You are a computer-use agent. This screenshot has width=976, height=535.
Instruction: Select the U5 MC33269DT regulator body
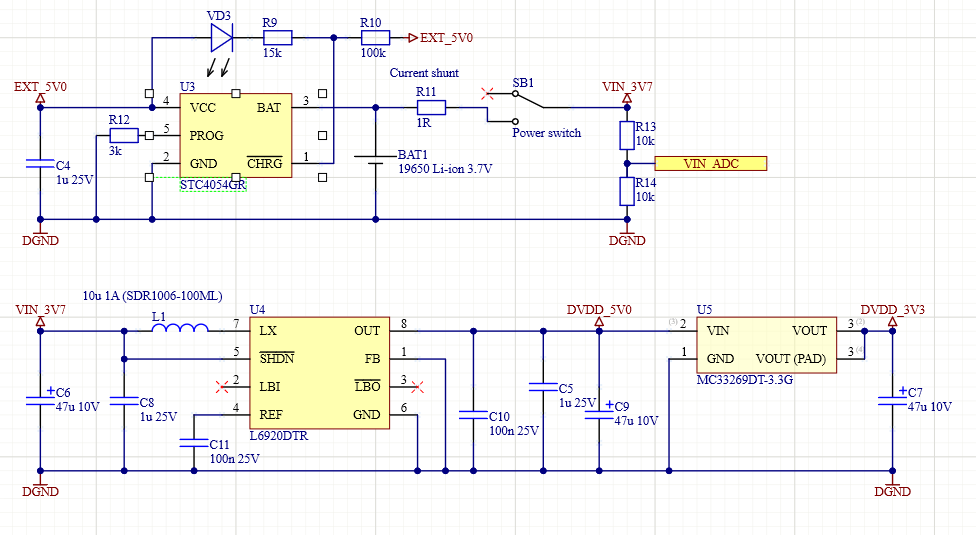[766, 345]
